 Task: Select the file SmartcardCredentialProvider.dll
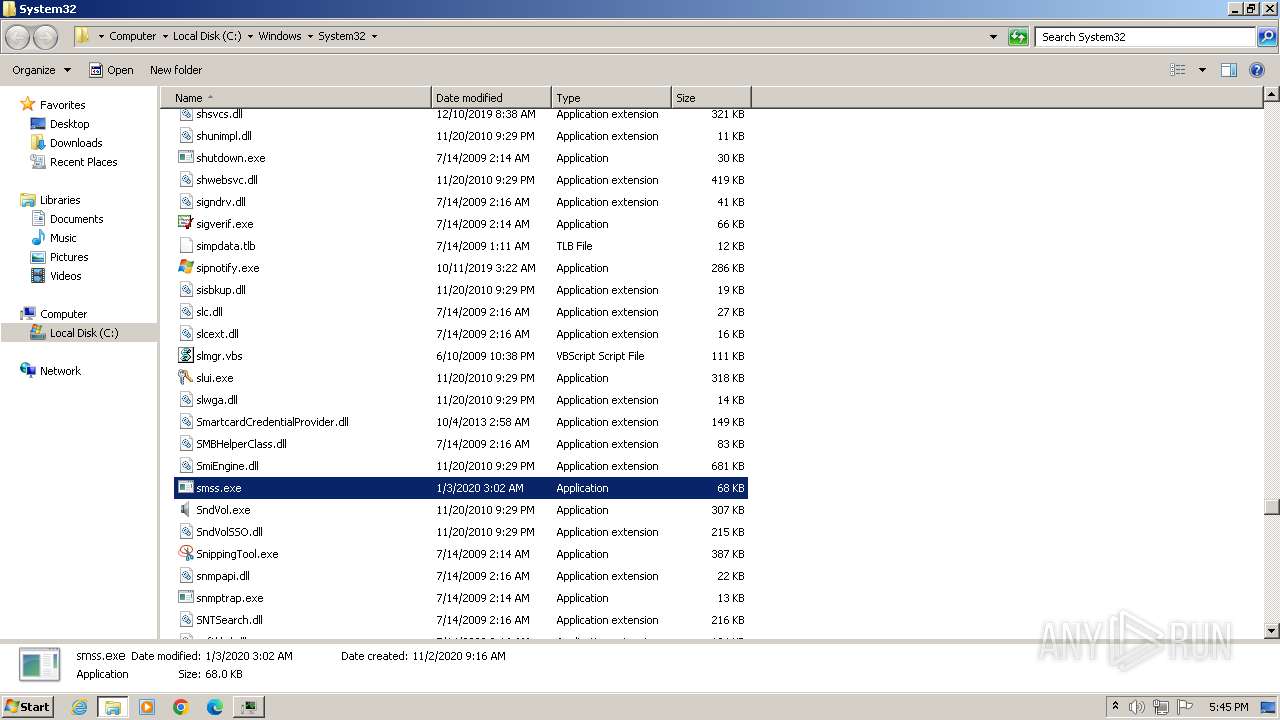click(x=272, y=422)
